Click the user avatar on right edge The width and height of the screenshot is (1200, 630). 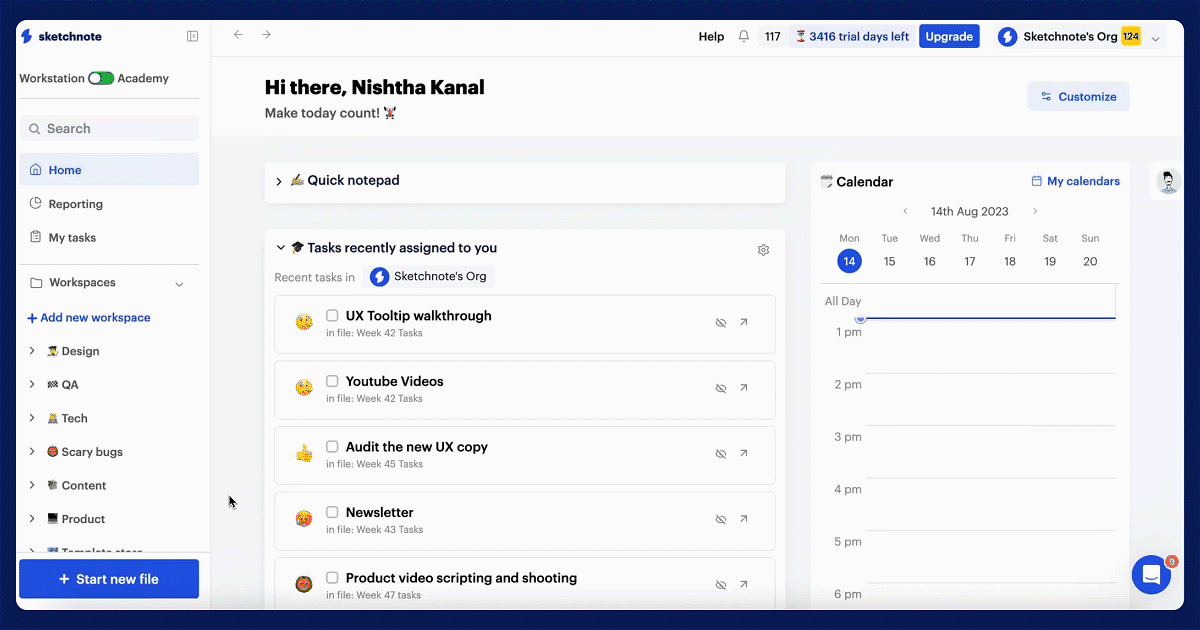tap(1167, 182)
